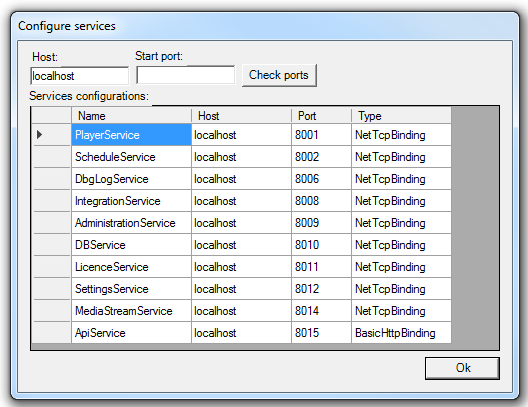
Task: Click the Check ports button
Action: click(279, 75)
